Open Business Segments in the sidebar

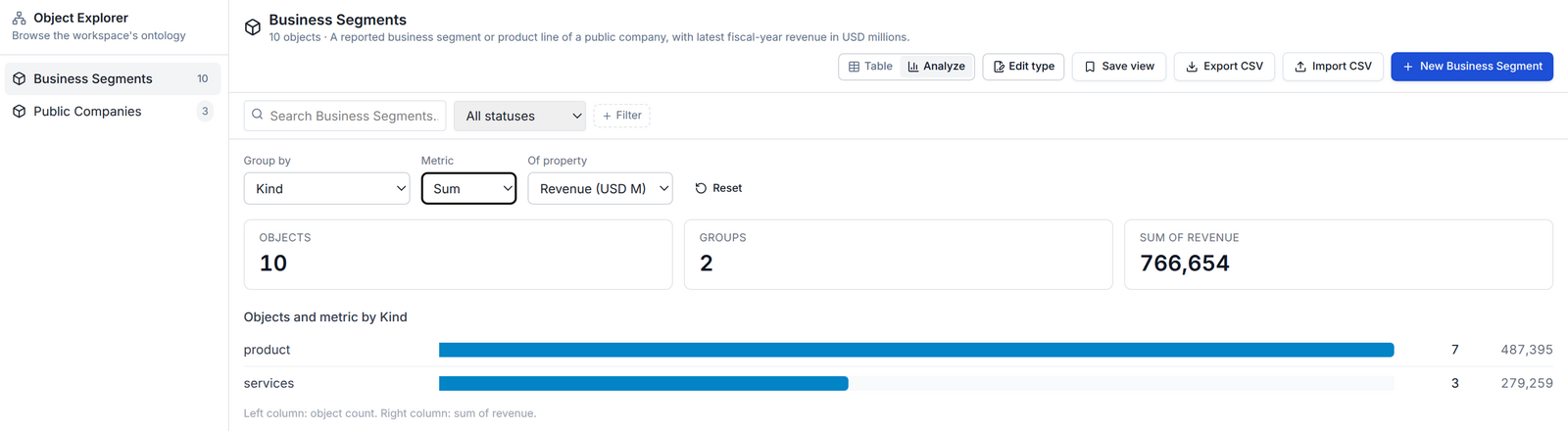coord(113,78)
